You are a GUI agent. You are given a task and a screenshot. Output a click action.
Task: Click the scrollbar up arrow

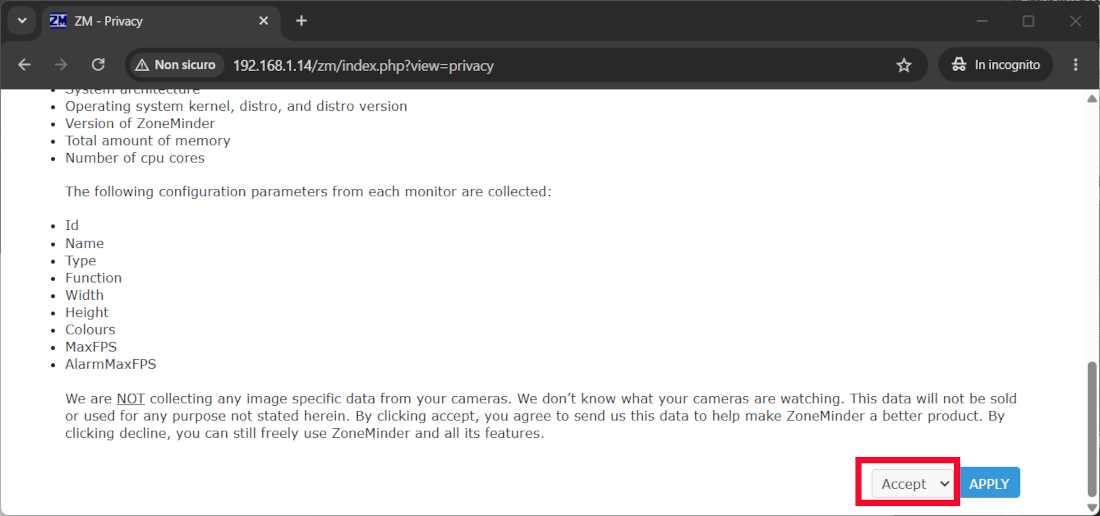coord(1092,99)
